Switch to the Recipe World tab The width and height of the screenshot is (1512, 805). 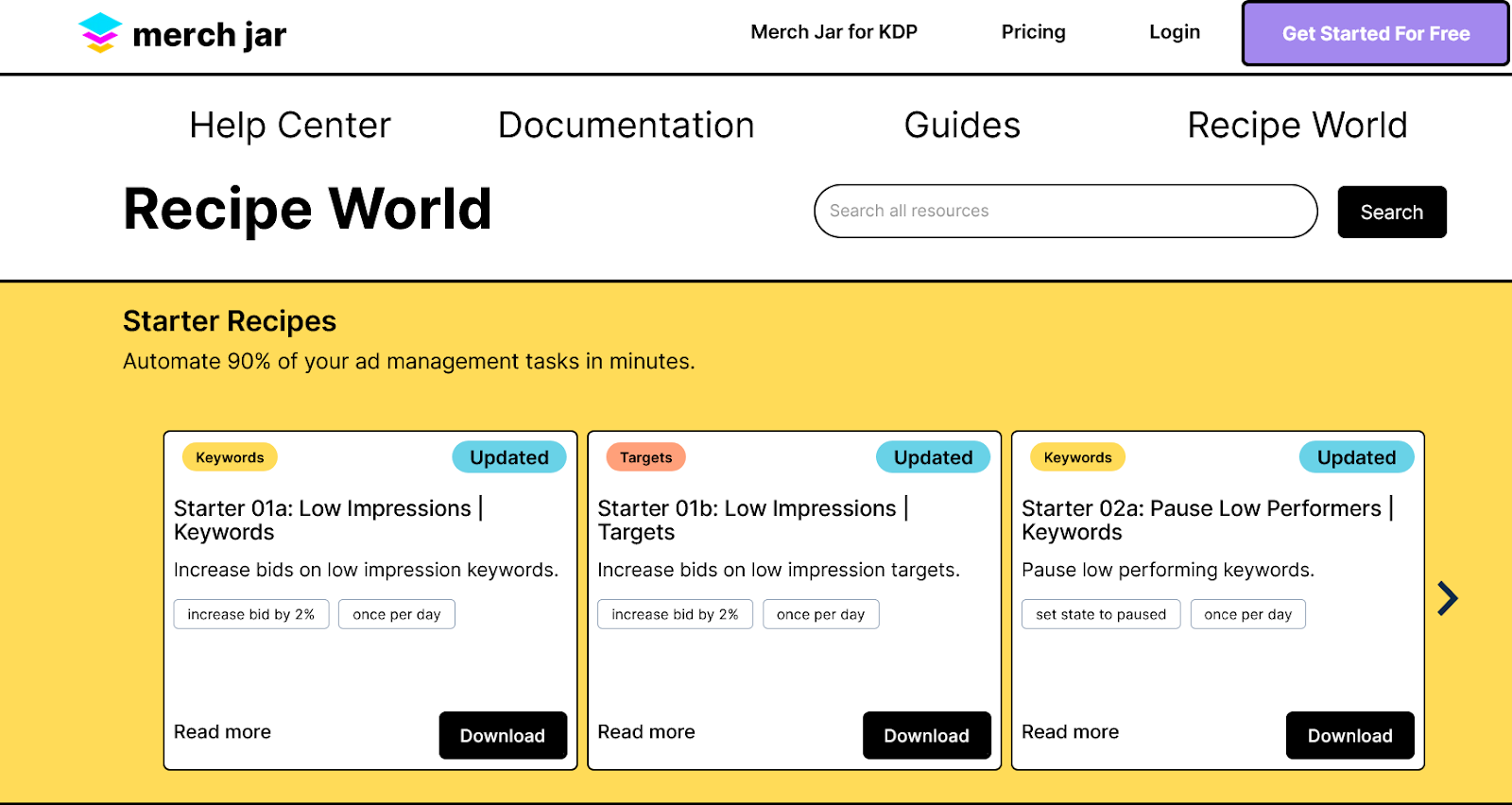(1297, 126)
